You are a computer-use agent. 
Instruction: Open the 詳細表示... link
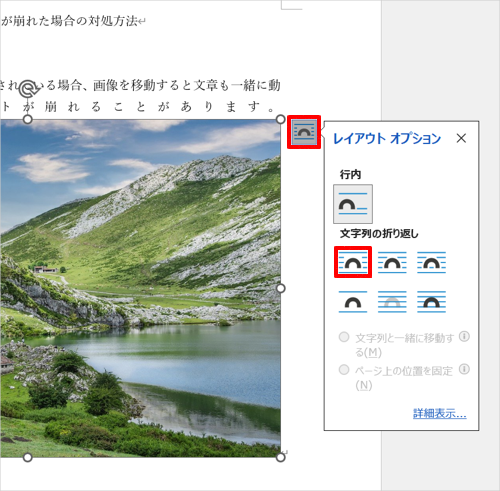(440, 413)
